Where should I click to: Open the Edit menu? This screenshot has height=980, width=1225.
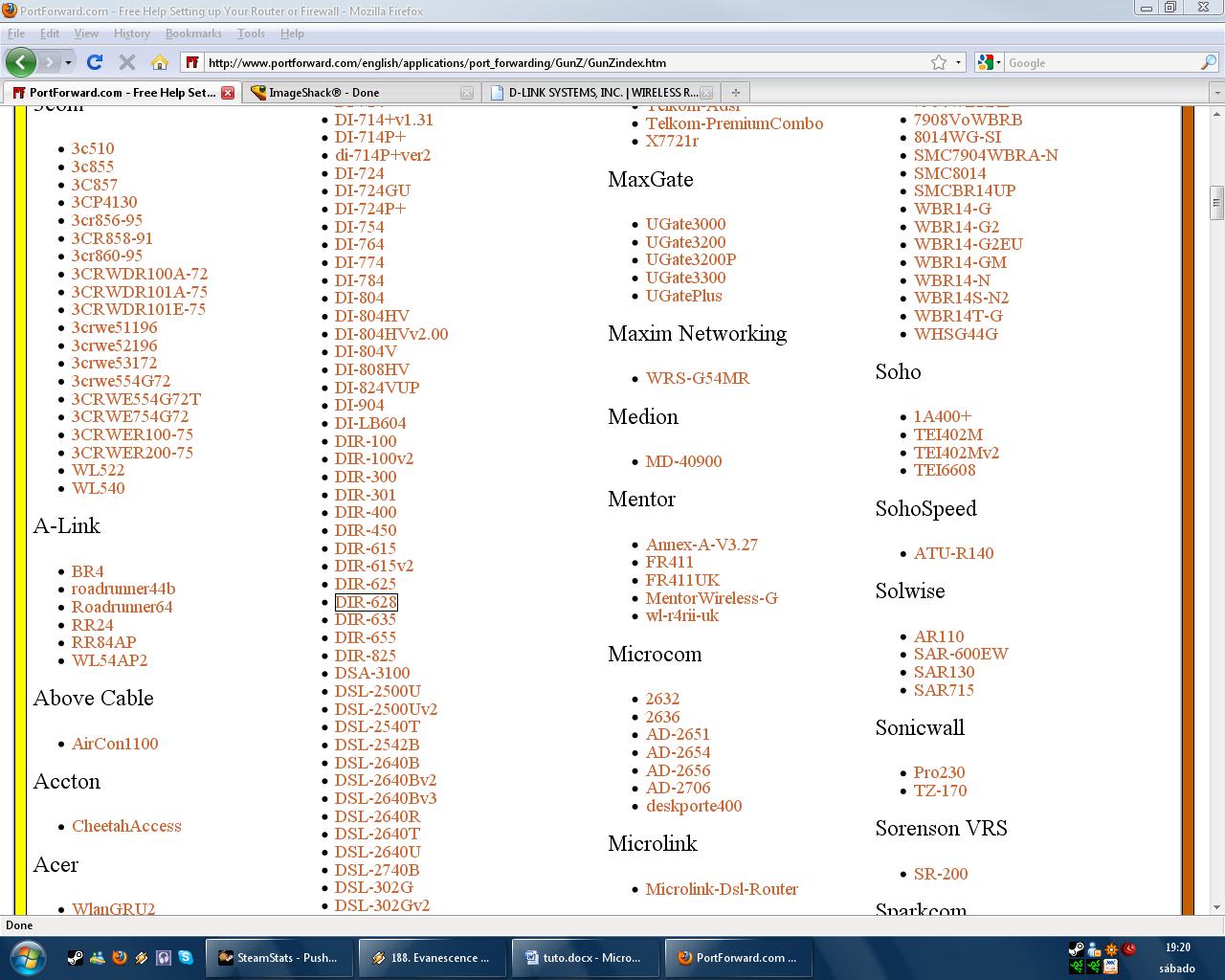[50, 33]
